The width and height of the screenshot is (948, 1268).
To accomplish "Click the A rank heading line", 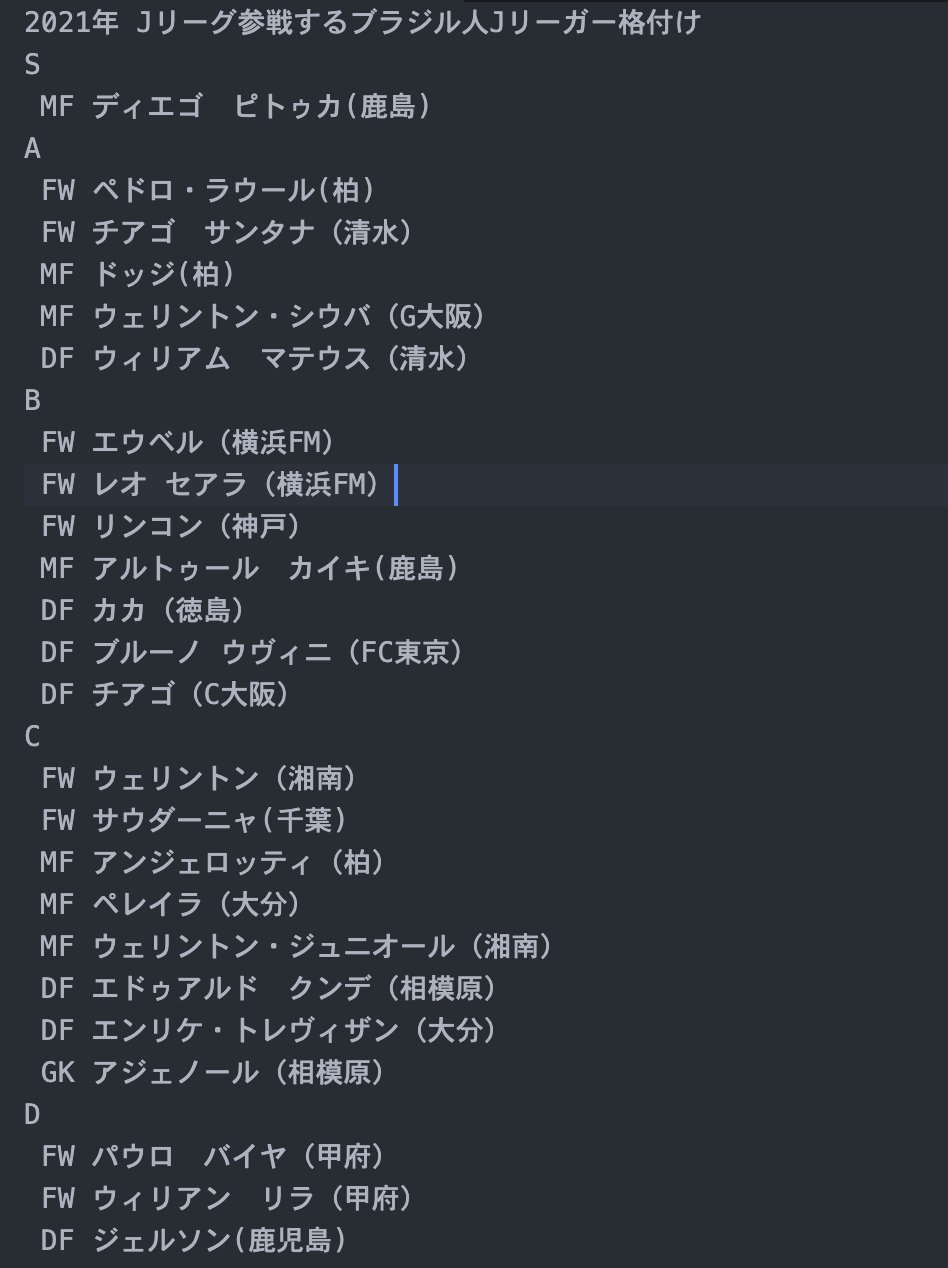I will 33,148.
